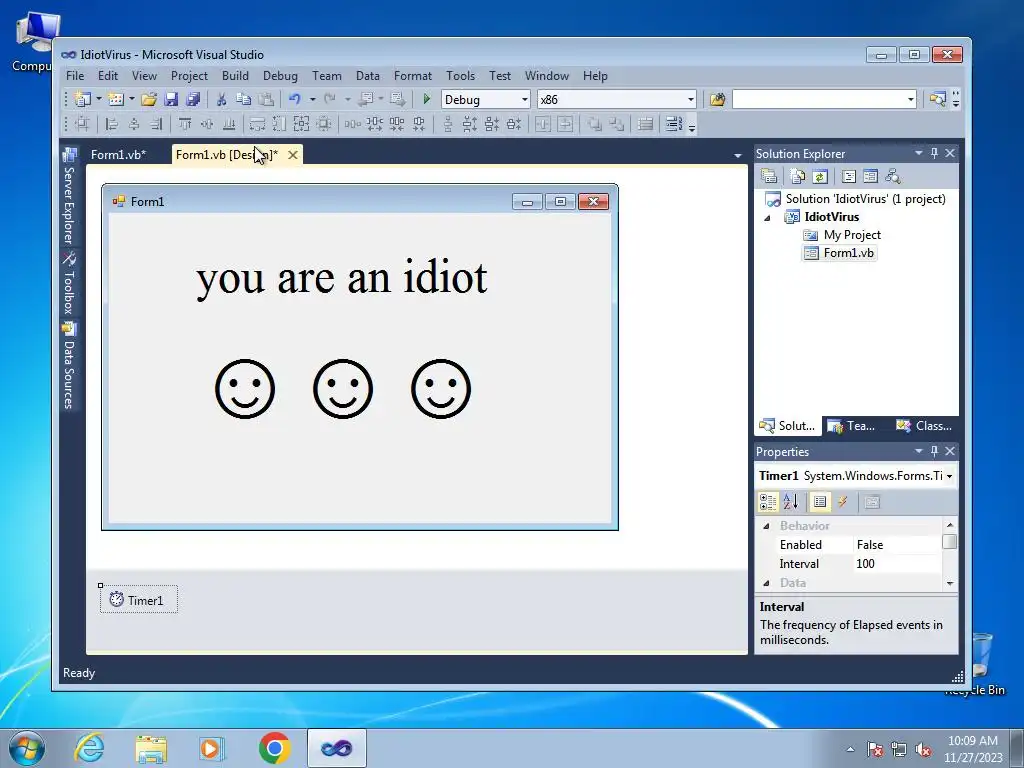Screen dimensions: 1024x768
Task: Click the Interval value field showing 100
Action: [x=896, y=564]
